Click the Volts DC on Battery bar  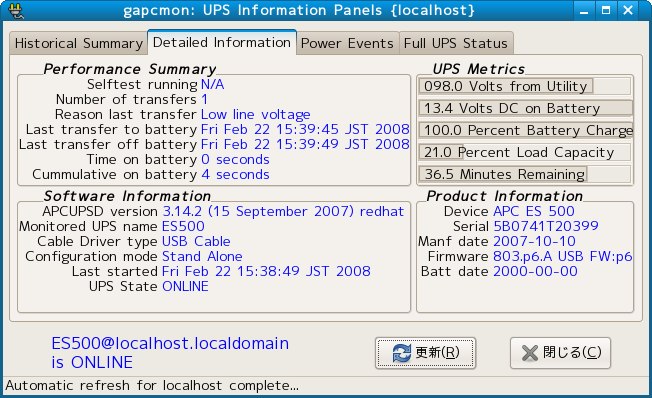coord(525,109)
